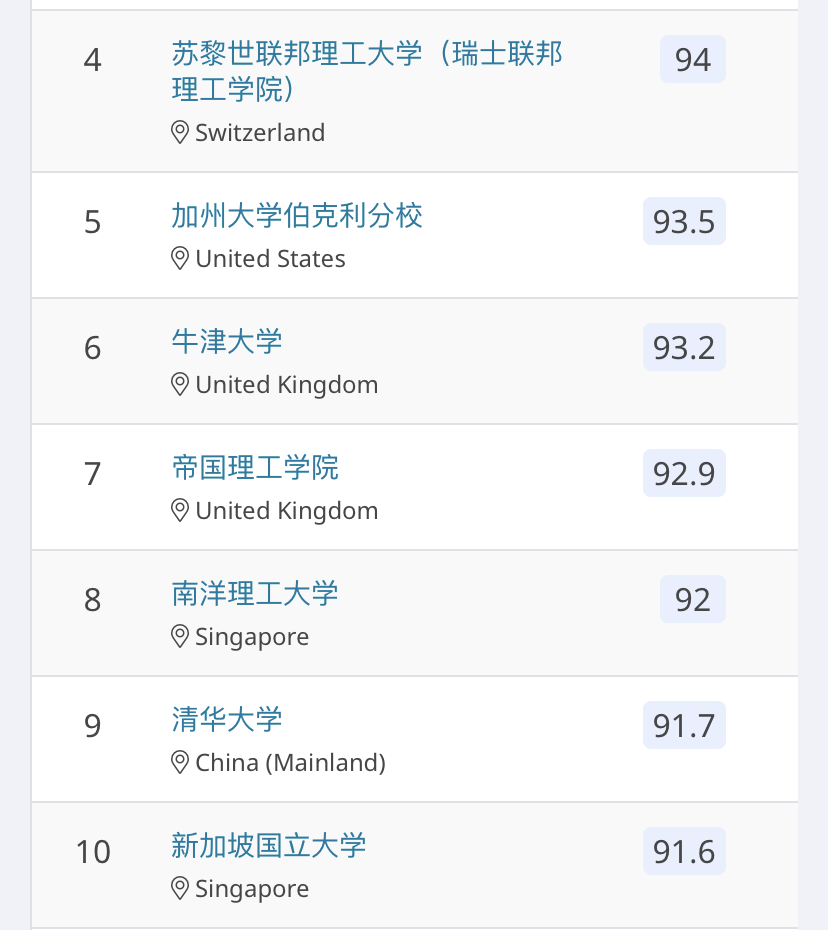The image size is (828, 930).
Task: Click the 91.7 score badge
Action: point(684,725)
